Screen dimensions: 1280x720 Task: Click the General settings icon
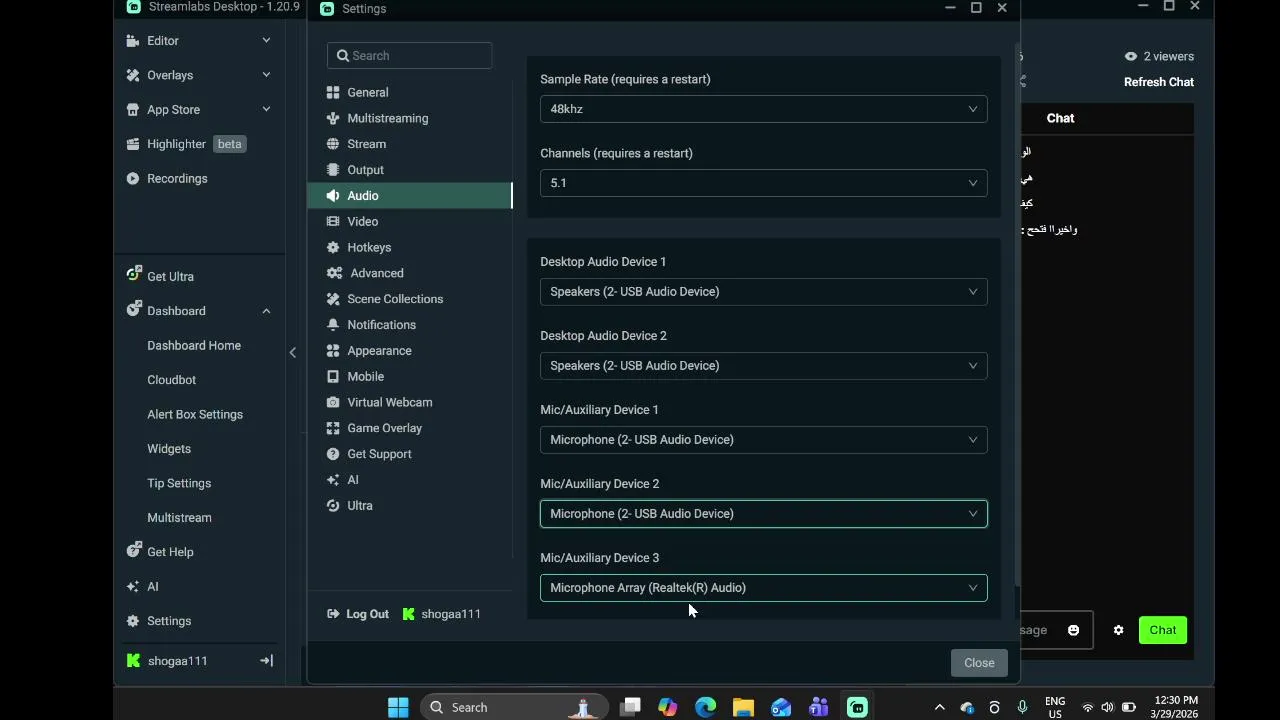point(333,92)
